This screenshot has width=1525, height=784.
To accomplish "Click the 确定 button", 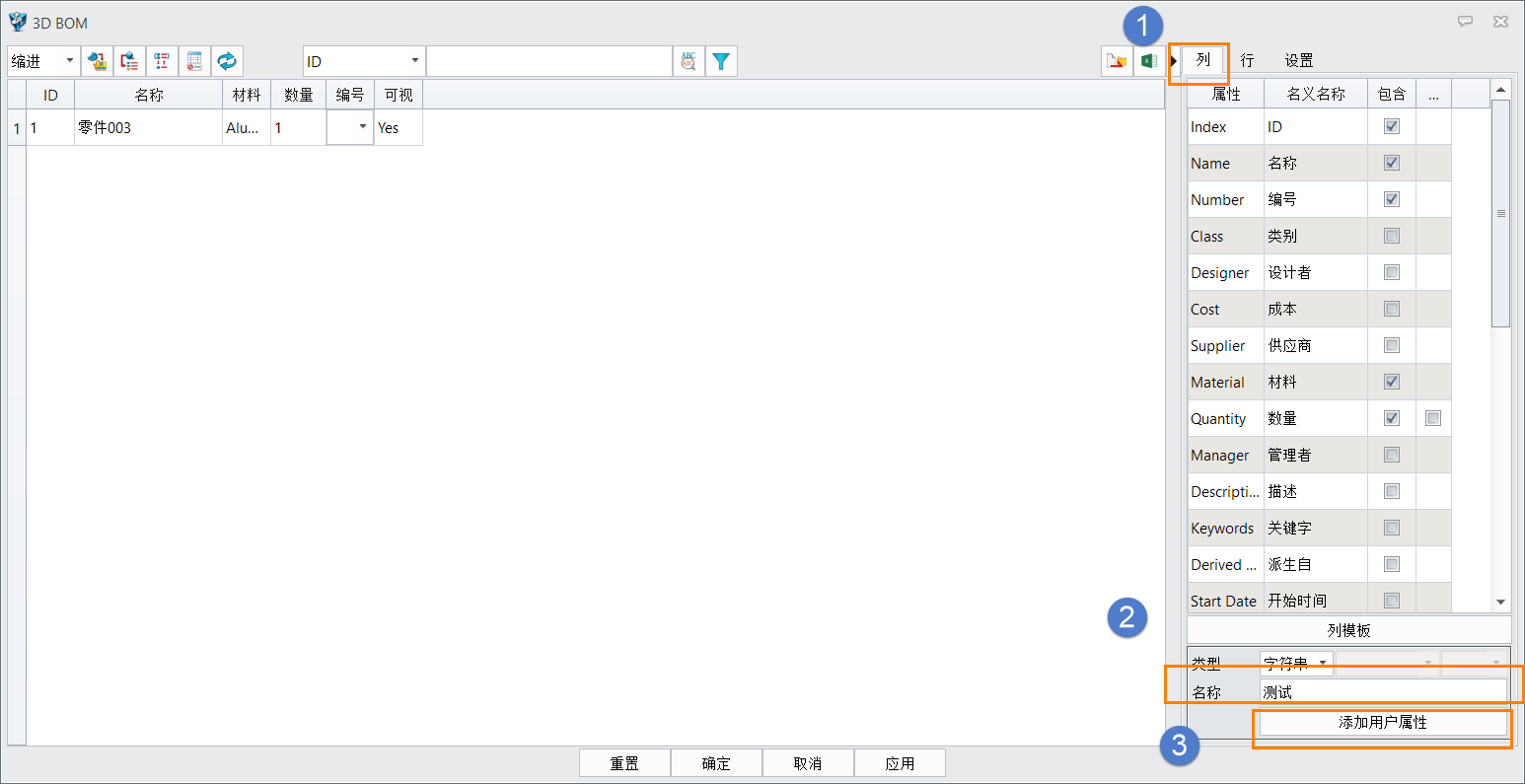I will [716, 763].
